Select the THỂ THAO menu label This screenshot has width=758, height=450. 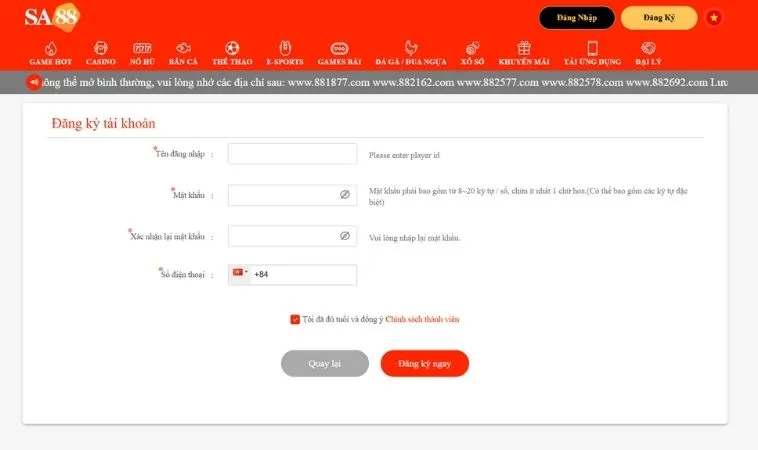232,62
